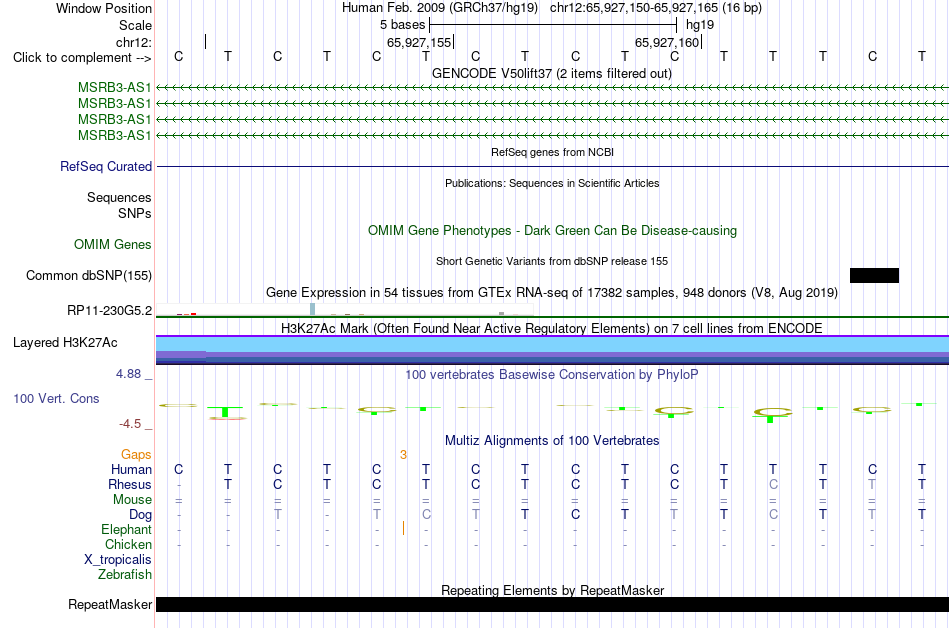Open the GTEx Gene Expression track title
The width and height of the screenshot is (950, 628).
click(x=552, y=293)
